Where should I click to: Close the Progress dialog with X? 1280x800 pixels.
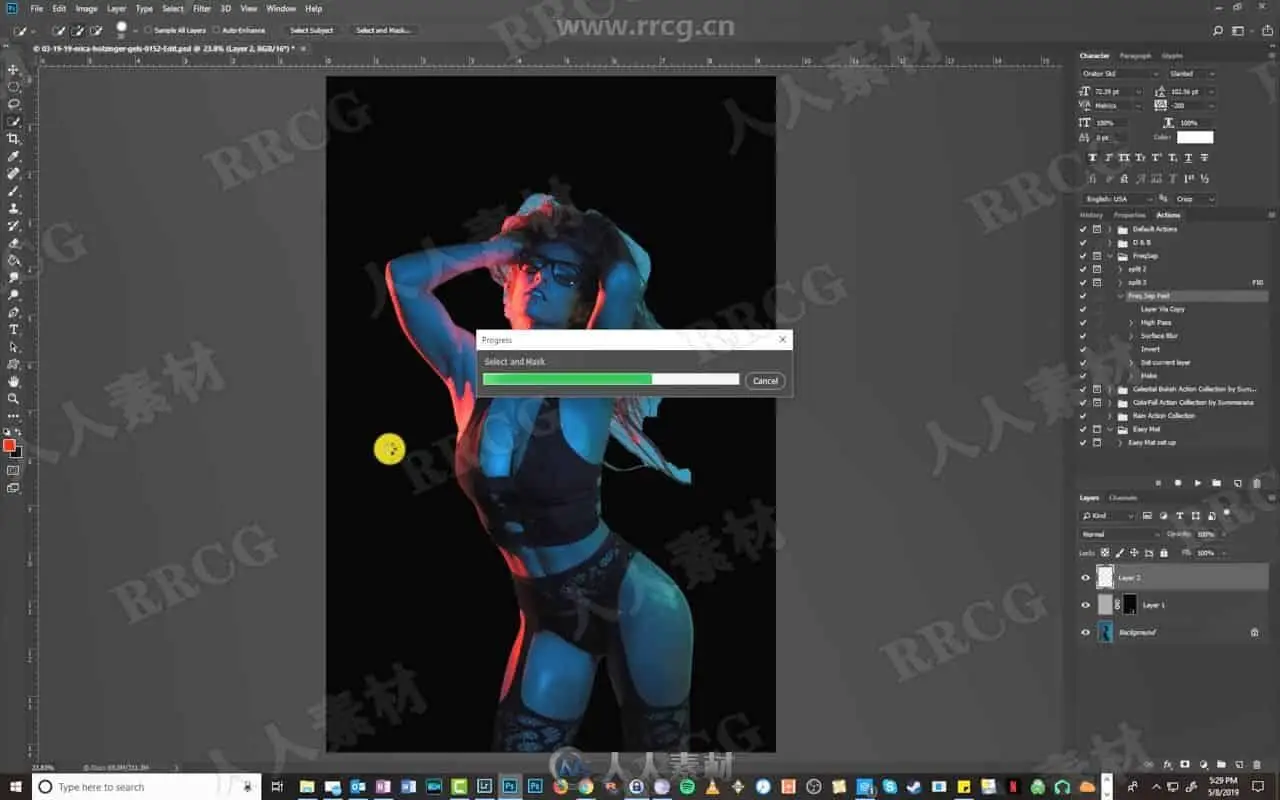pos(782,340)
